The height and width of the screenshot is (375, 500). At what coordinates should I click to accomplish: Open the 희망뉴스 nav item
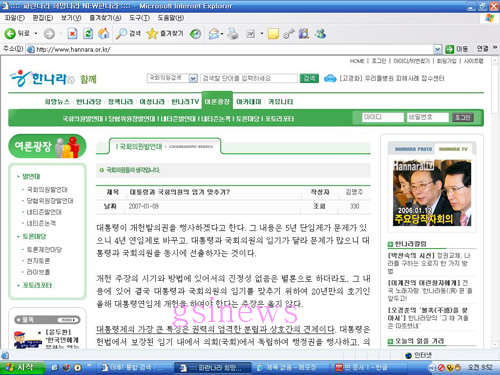57,102
